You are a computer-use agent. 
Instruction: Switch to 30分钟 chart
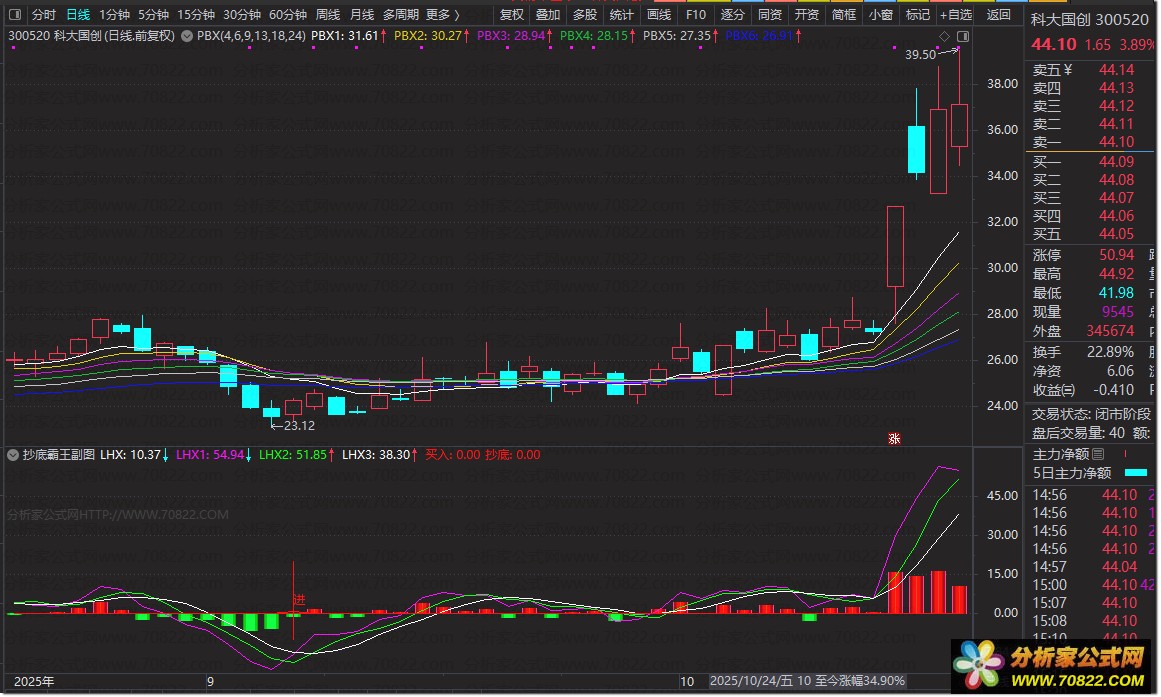241,14
